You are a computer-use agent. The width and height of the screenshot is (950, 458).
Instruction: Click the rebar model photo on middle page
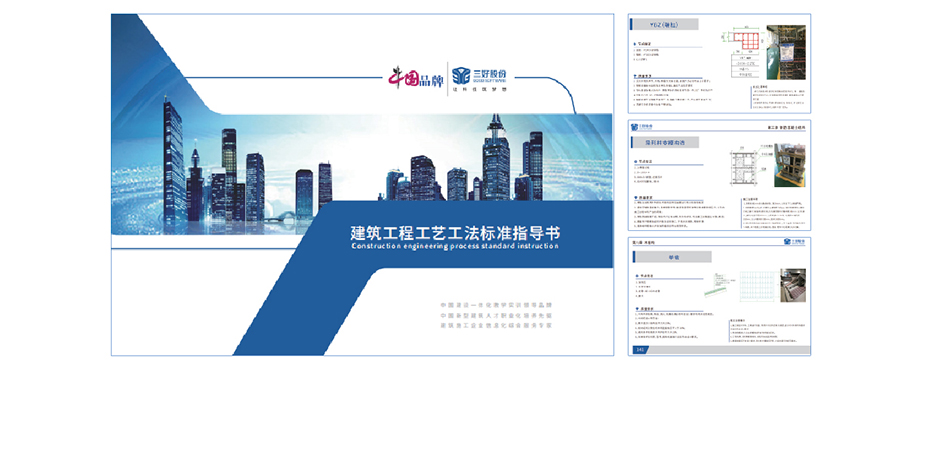[x=786, y=162]
